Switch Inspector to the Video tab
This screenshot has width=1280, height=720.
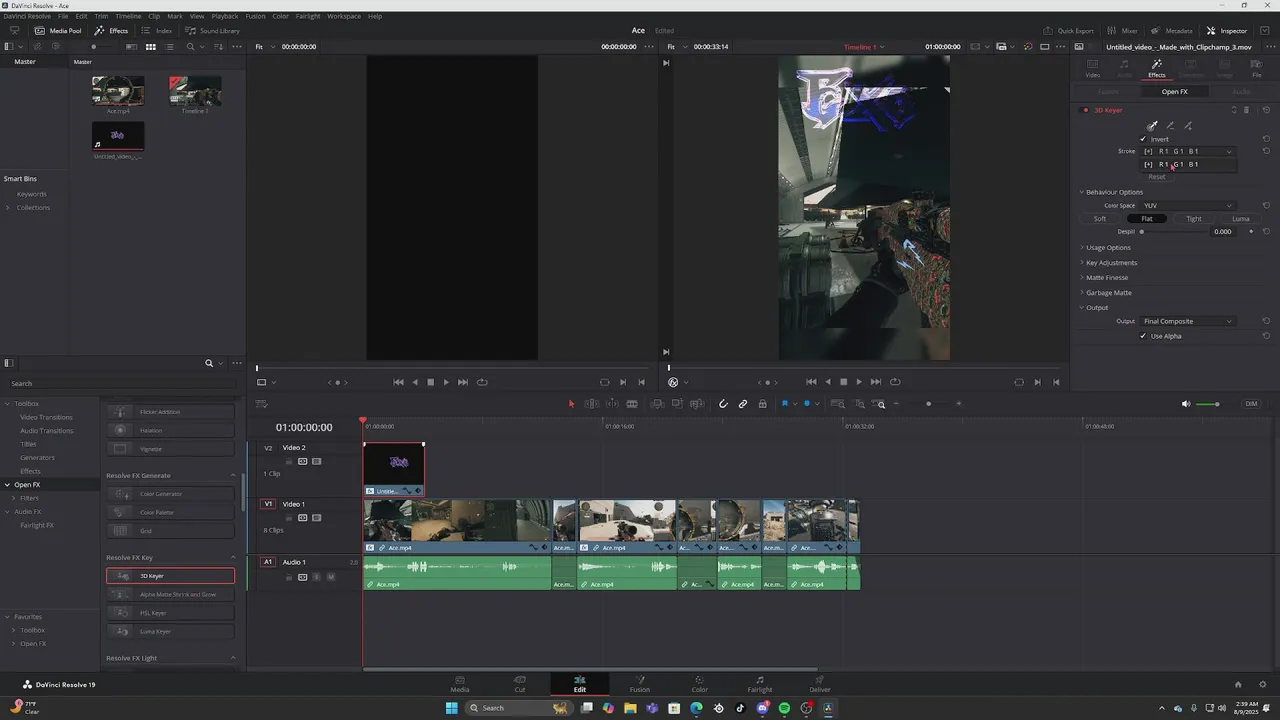(1093, 68)
